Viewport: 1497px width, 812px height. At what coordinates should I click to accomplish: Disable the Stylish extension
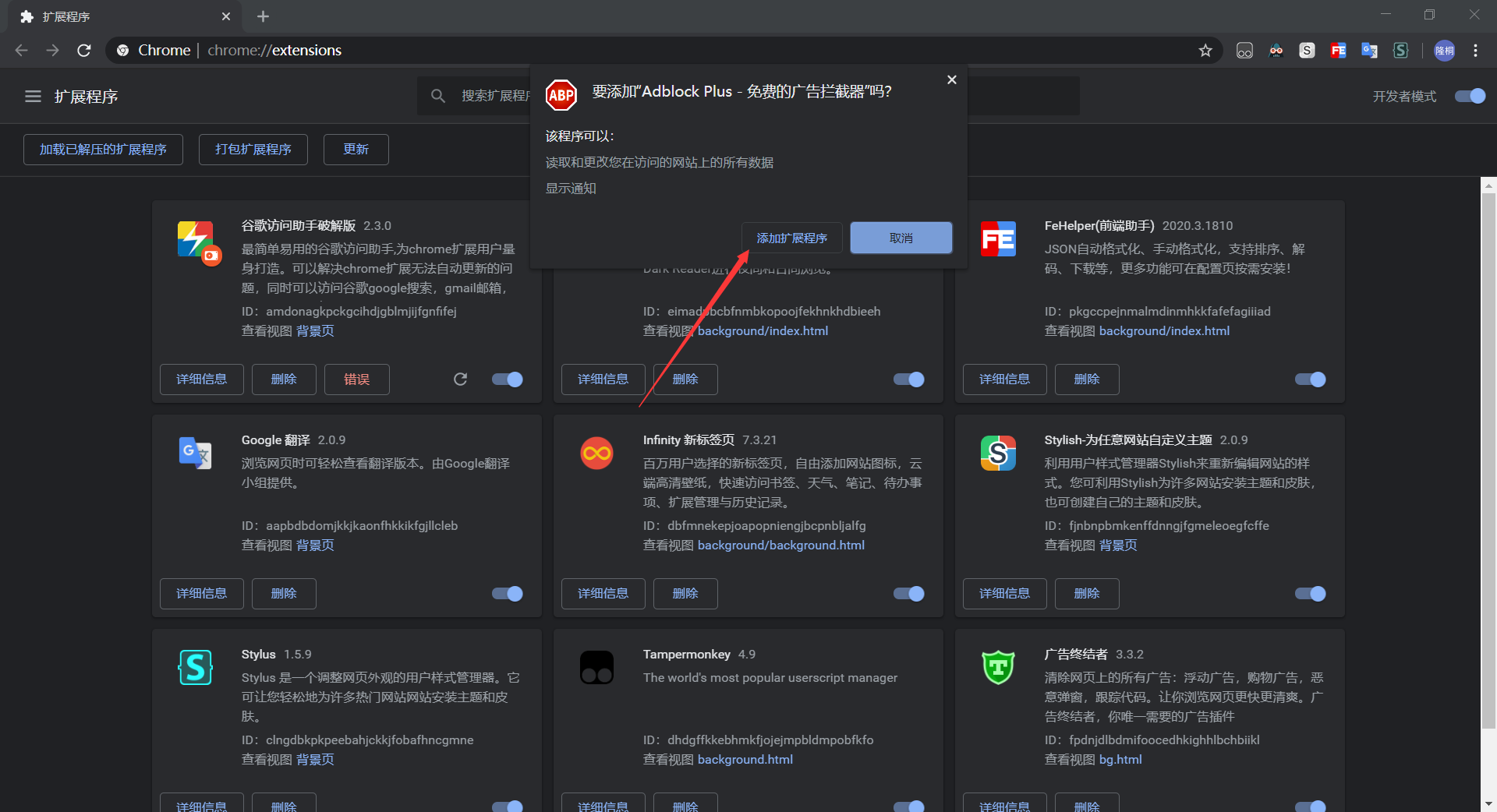click(1311, 594)
